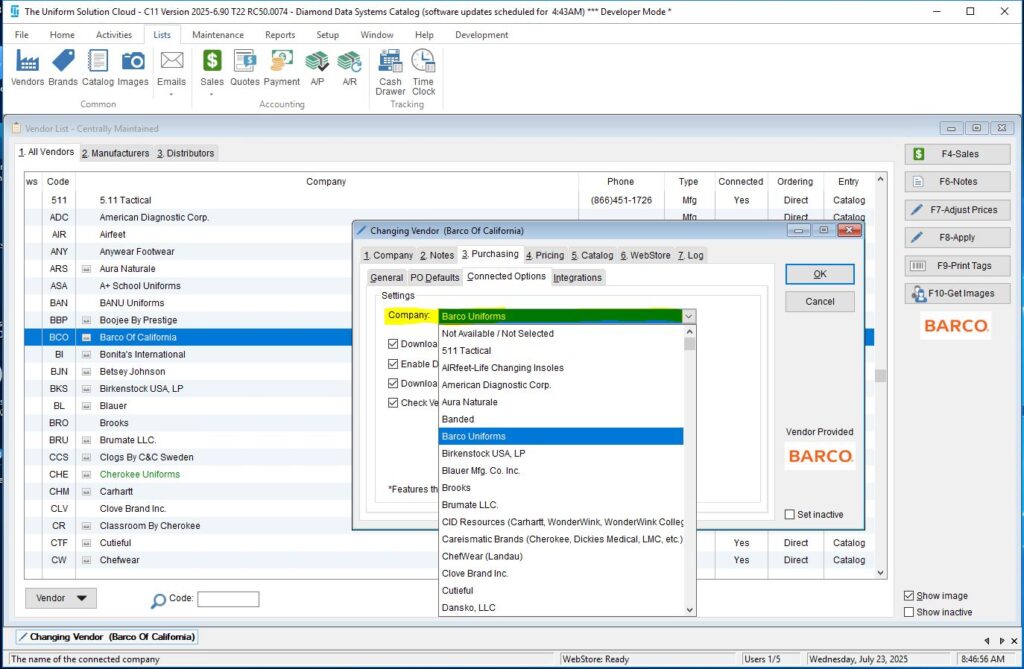Open the Cash Drawer icon

[x=390, y=62]
